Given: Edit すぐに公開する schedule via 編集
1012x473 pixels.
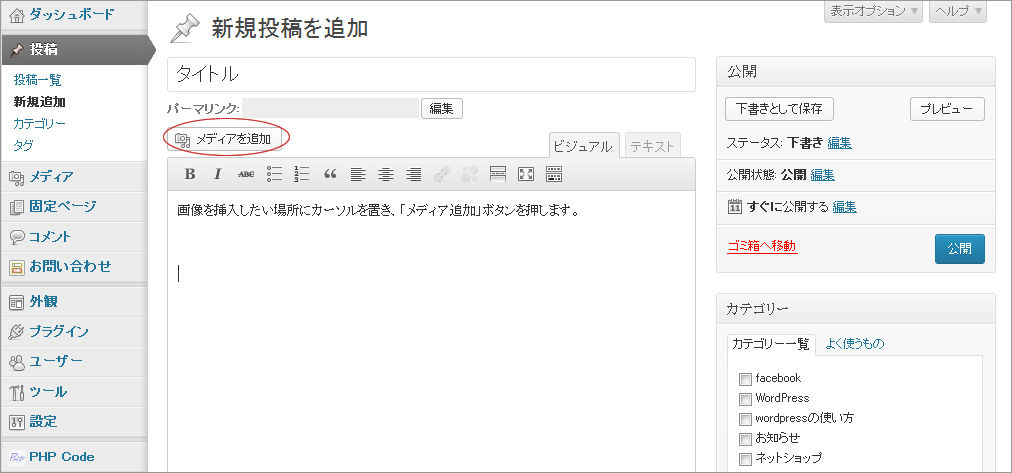Looking at the screenshot, I should tap(844, 207).
